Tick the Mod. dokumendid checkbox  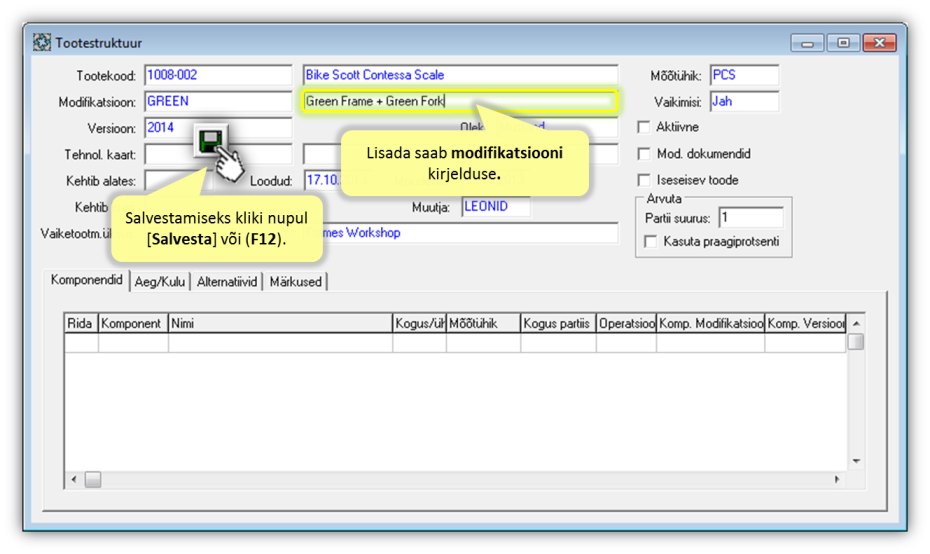(644, 154)
